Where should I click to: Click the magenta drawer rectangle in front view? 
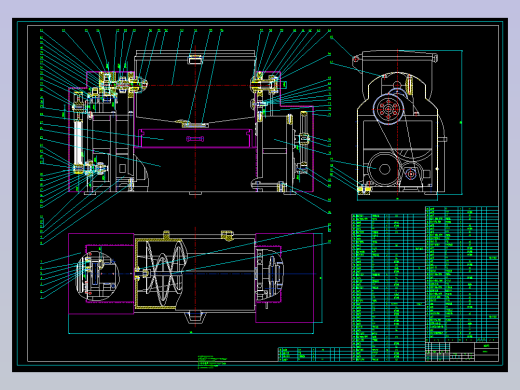pyautogui.click(x=195, y=138)
